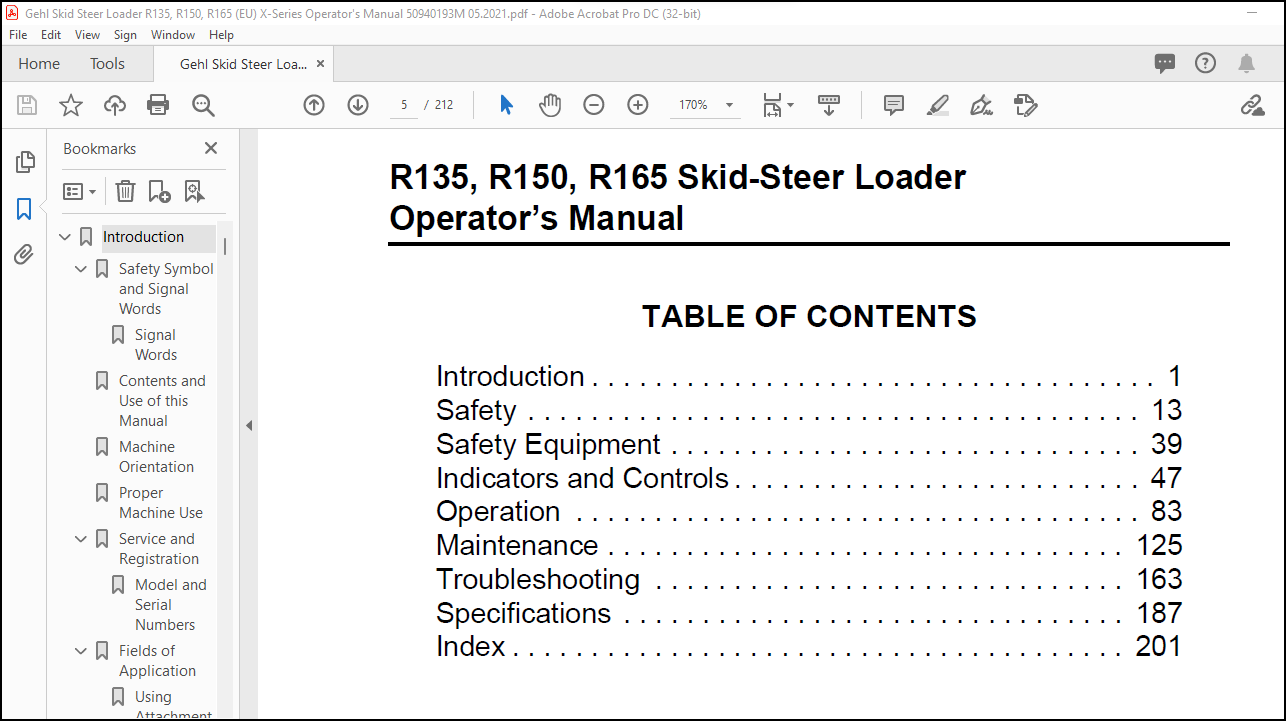Zoom in with plus icon

638,105
